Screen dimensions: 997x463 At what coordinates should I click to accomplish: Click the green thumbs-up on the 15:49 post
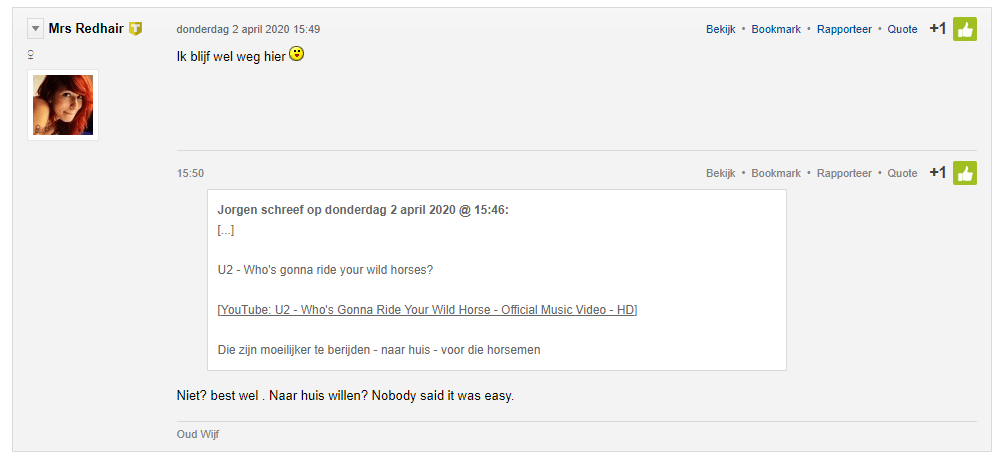pos(964,29)
